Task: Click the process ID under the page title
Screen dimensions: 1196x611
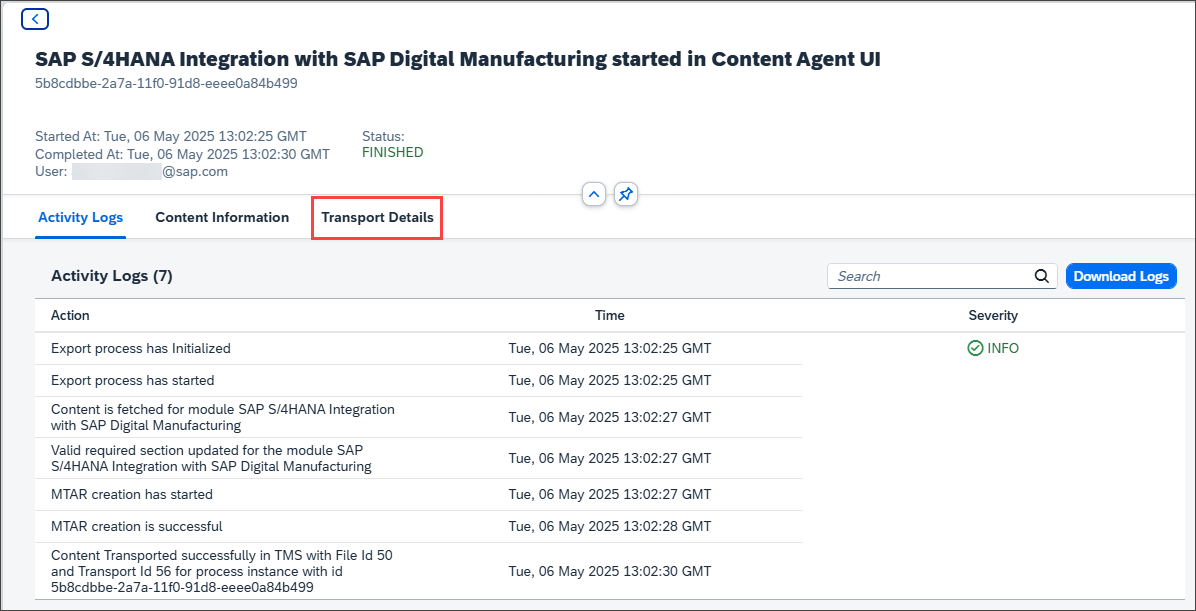Action: tap(166, 84)
